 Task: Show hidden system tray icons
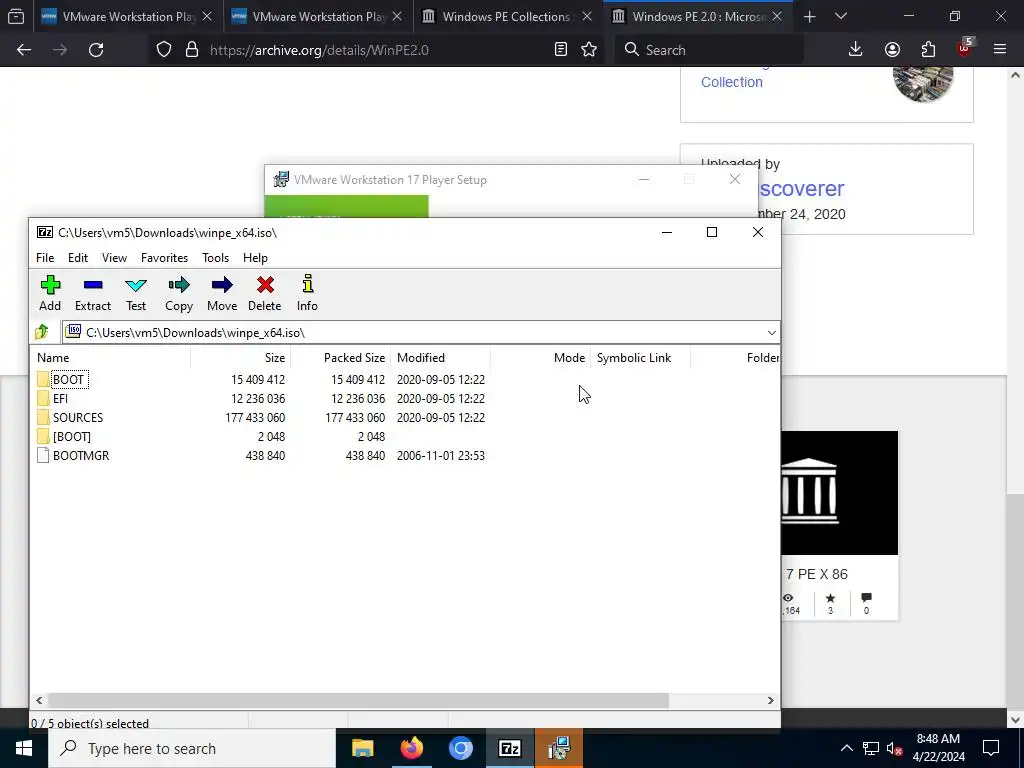pos(846,748)
